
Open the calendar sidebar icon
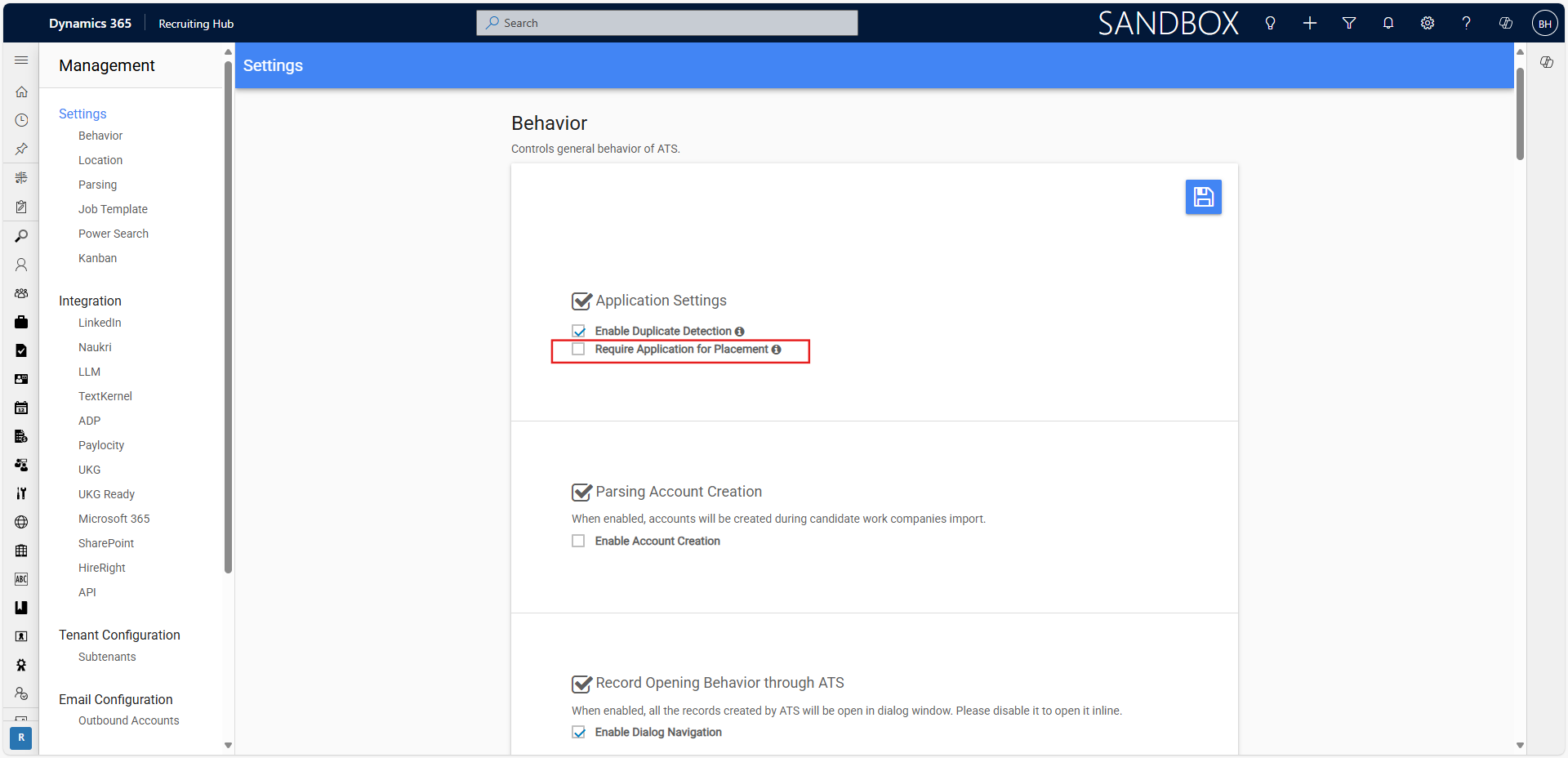point(21,408)
